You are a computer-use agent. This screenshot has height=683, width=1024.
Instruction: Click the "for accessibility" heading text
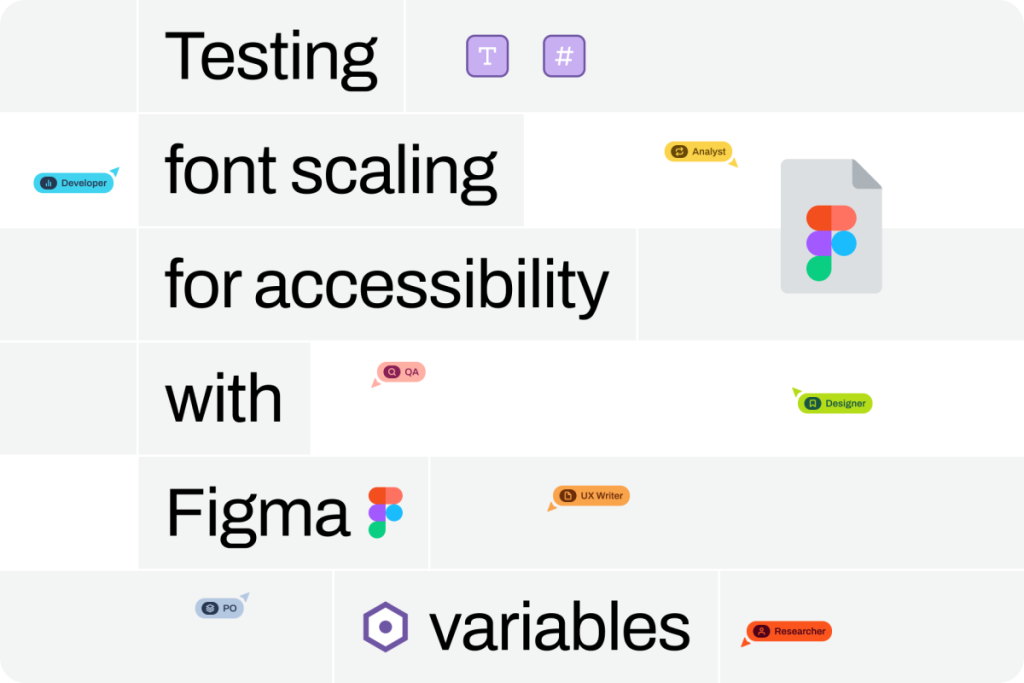point(386,284)
